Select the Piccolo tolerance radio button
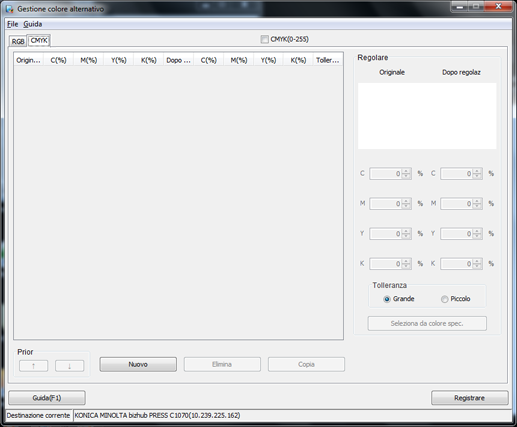Image resolution: width=517 pixels, height=427 pixels. point(444,299)
